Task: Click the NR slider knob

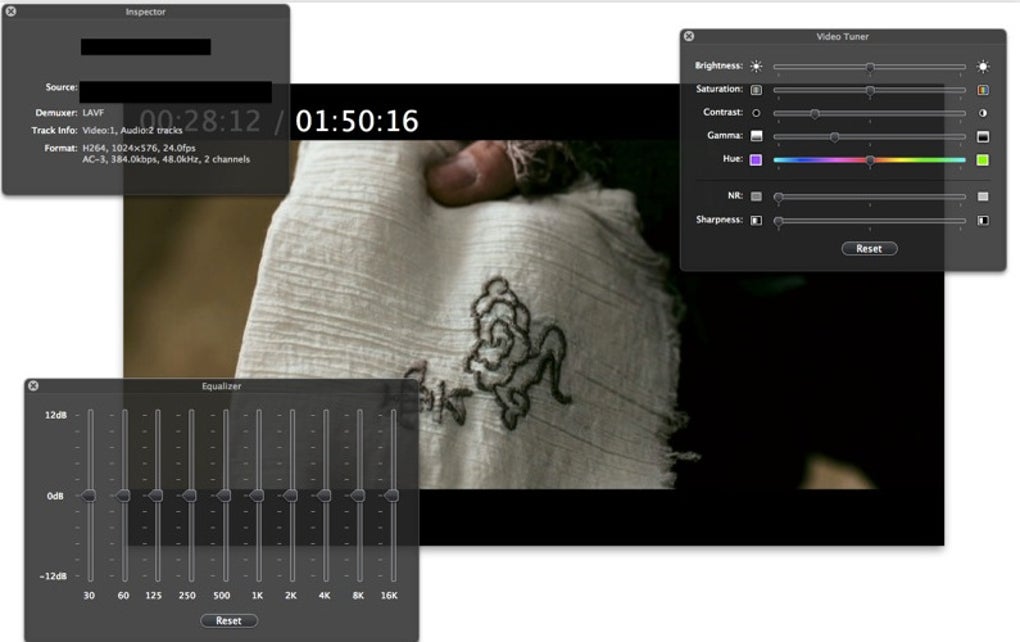Action: (x=779, y=197)
